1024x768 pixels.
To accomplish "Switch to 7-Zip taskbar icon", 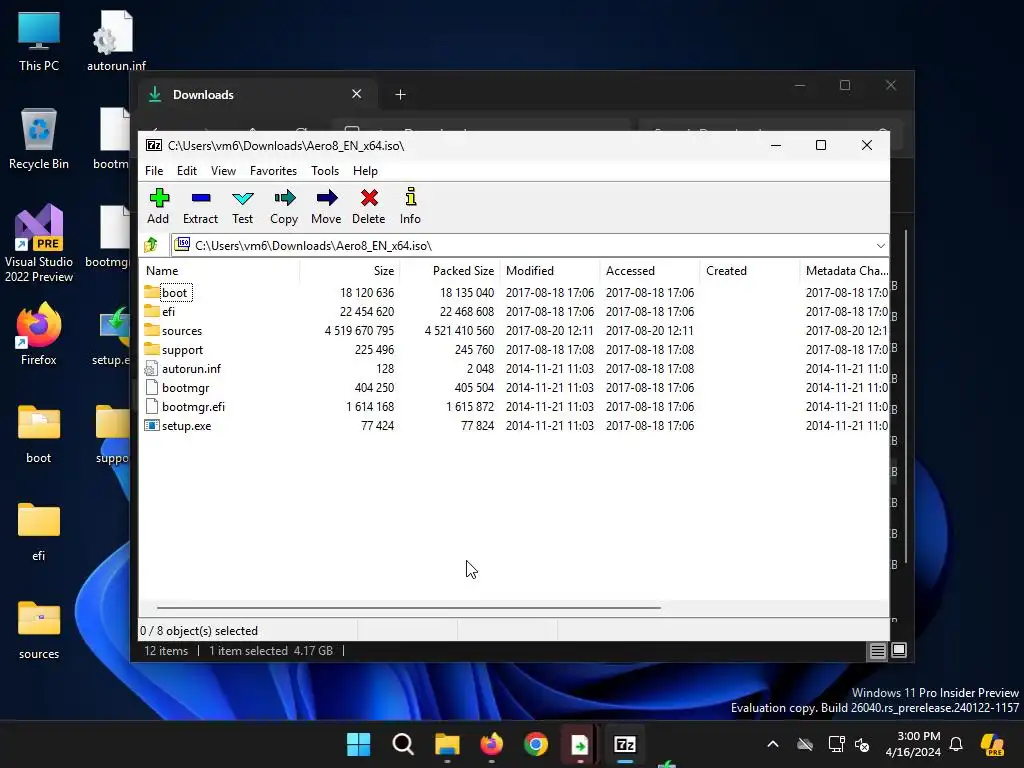I will coord(625,744).
